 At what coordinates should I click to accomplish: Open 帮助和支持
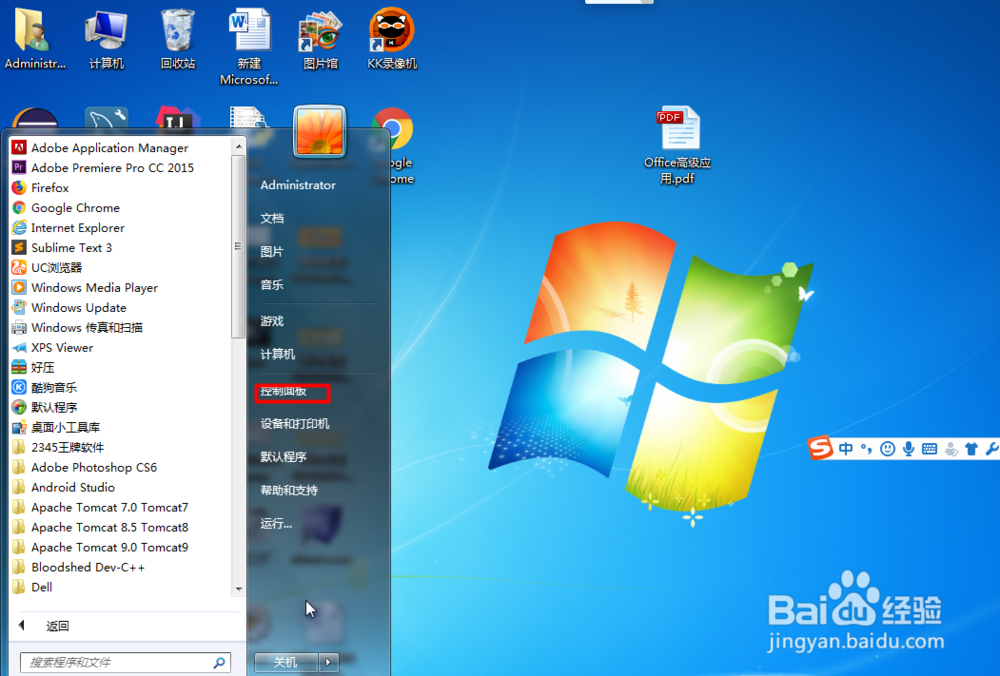coord(289,490)
